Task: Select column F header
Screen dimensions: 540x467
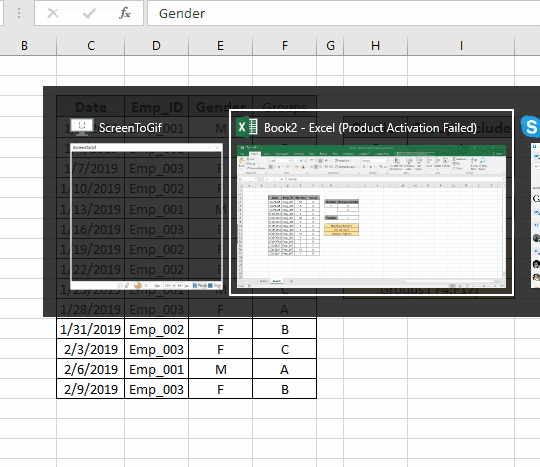Action: pos(284,45)
